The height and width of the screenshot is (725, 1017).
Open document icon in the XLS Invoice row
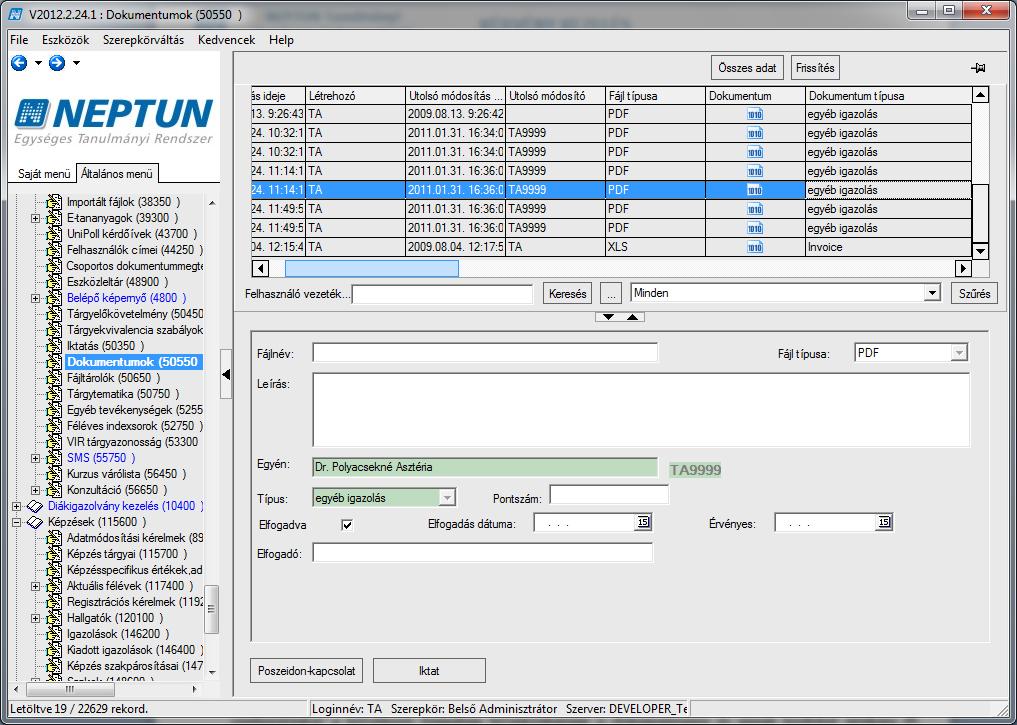coord(754,247)
